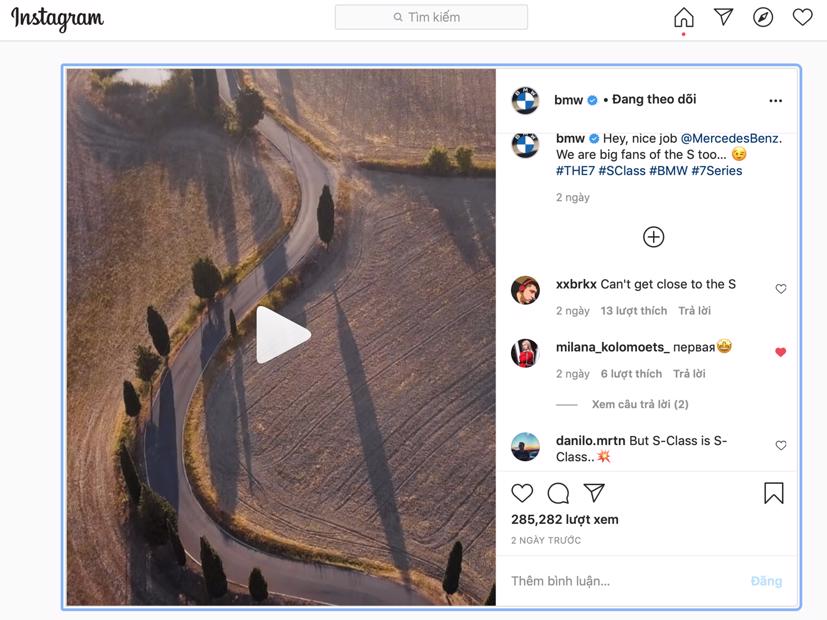Open direct messages paper plane icon in header
This screenshot has height=620, width=827.
pos(724,17)
